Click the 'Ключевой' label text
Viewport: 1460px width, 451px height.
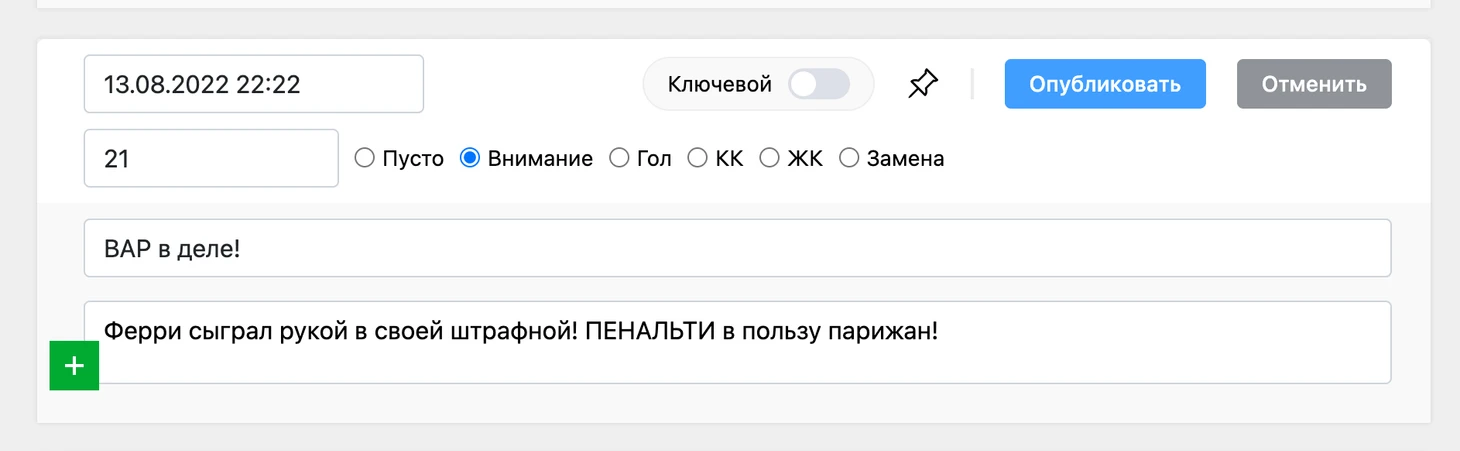click(x=720, y=84)
